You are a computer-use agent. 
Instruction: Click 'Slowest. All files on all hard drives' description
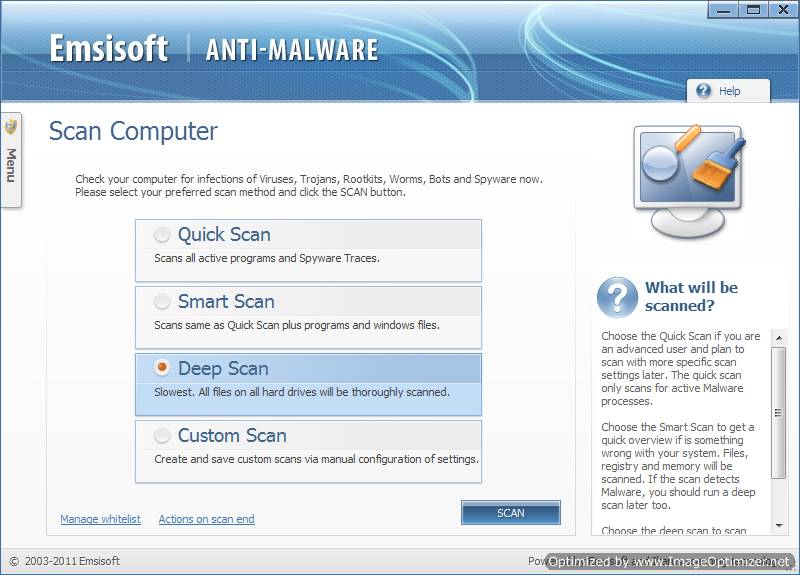[x=302, y=392]
